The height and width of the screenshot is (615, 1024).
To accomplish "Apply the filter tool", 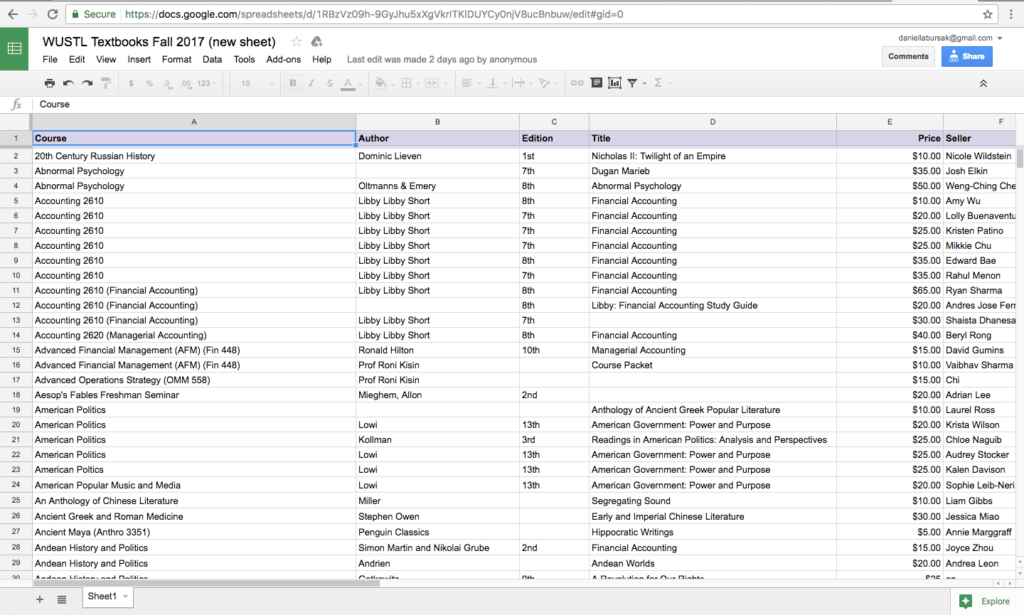I will 633,82.
